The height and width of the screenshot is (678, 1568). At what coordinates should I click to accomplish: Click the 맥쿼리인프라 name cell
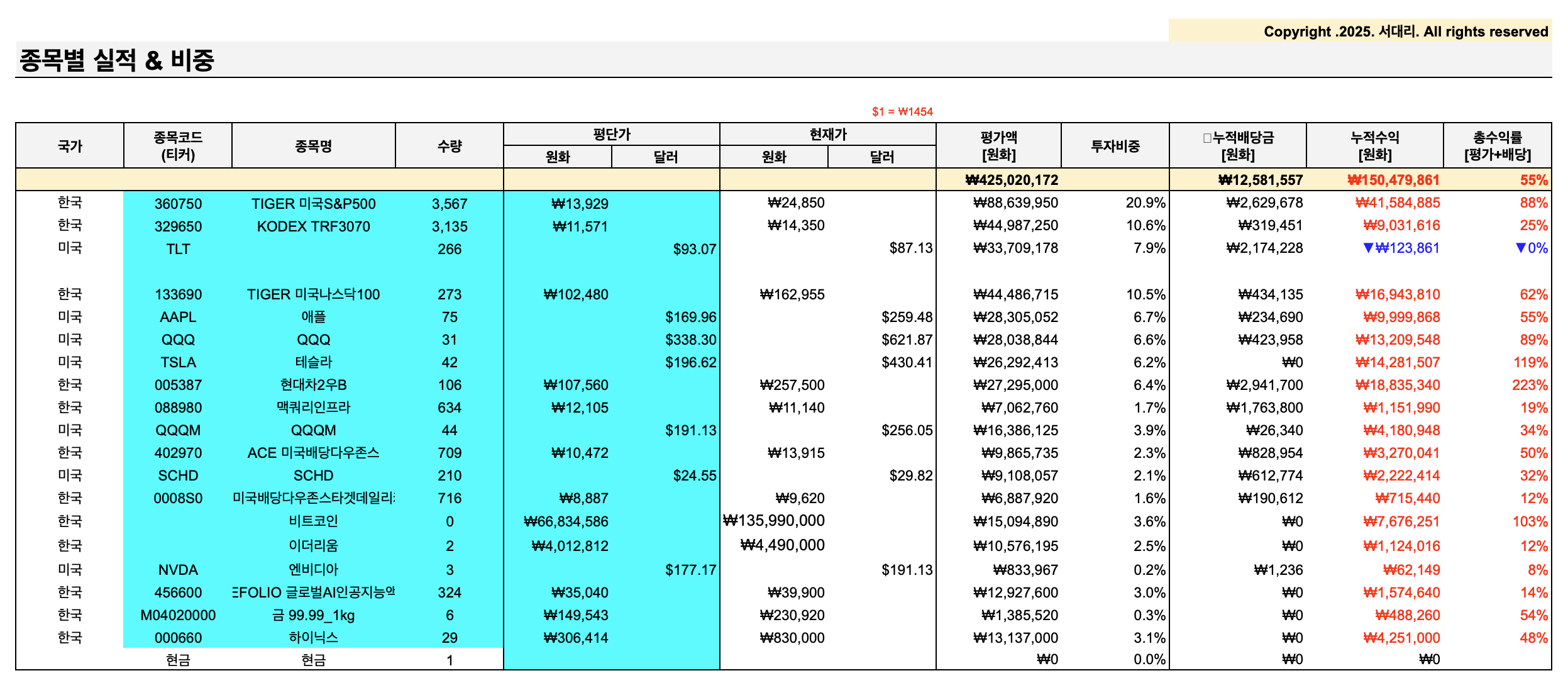coord(313,408)
